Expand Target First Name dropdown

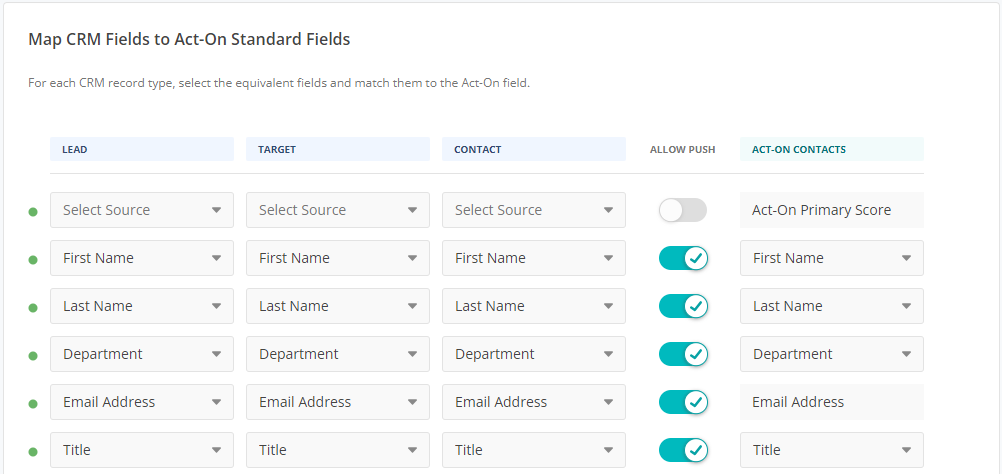pyautogui.click(x=338, y=258)
